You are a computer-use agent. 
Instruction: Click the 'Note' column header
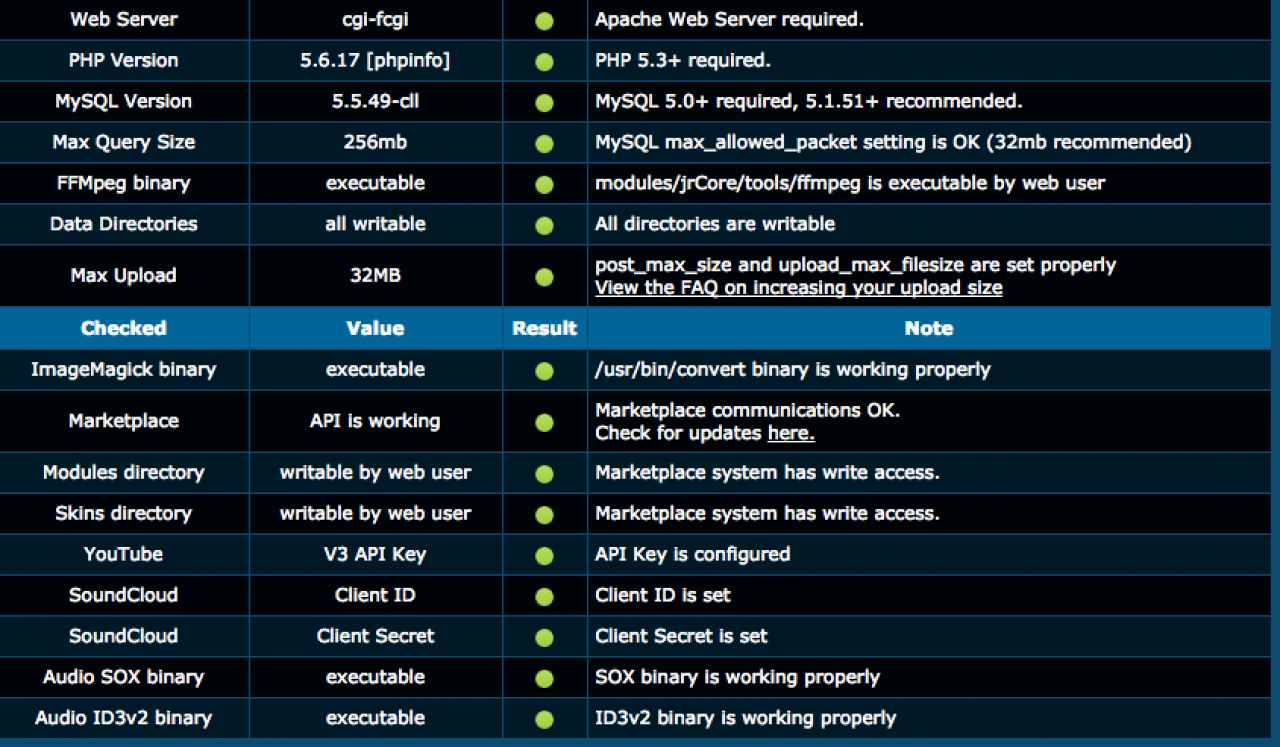(x=928, y=328)
